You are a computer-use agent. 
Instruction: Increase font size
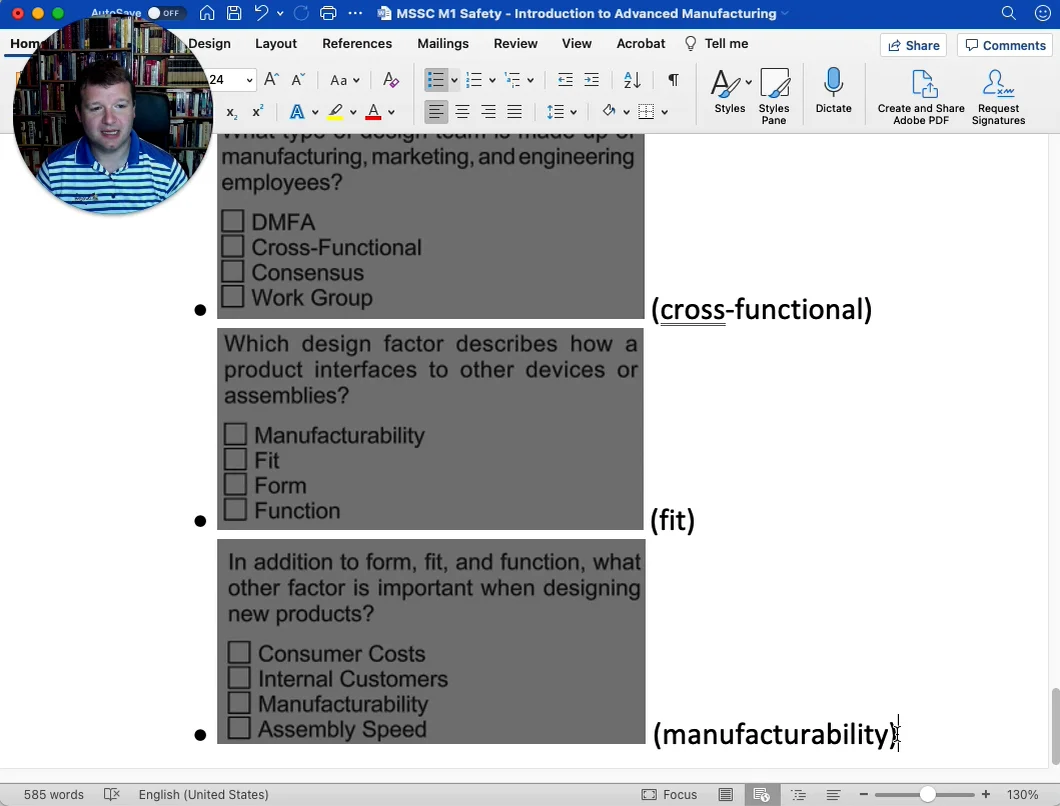point(271,80)
